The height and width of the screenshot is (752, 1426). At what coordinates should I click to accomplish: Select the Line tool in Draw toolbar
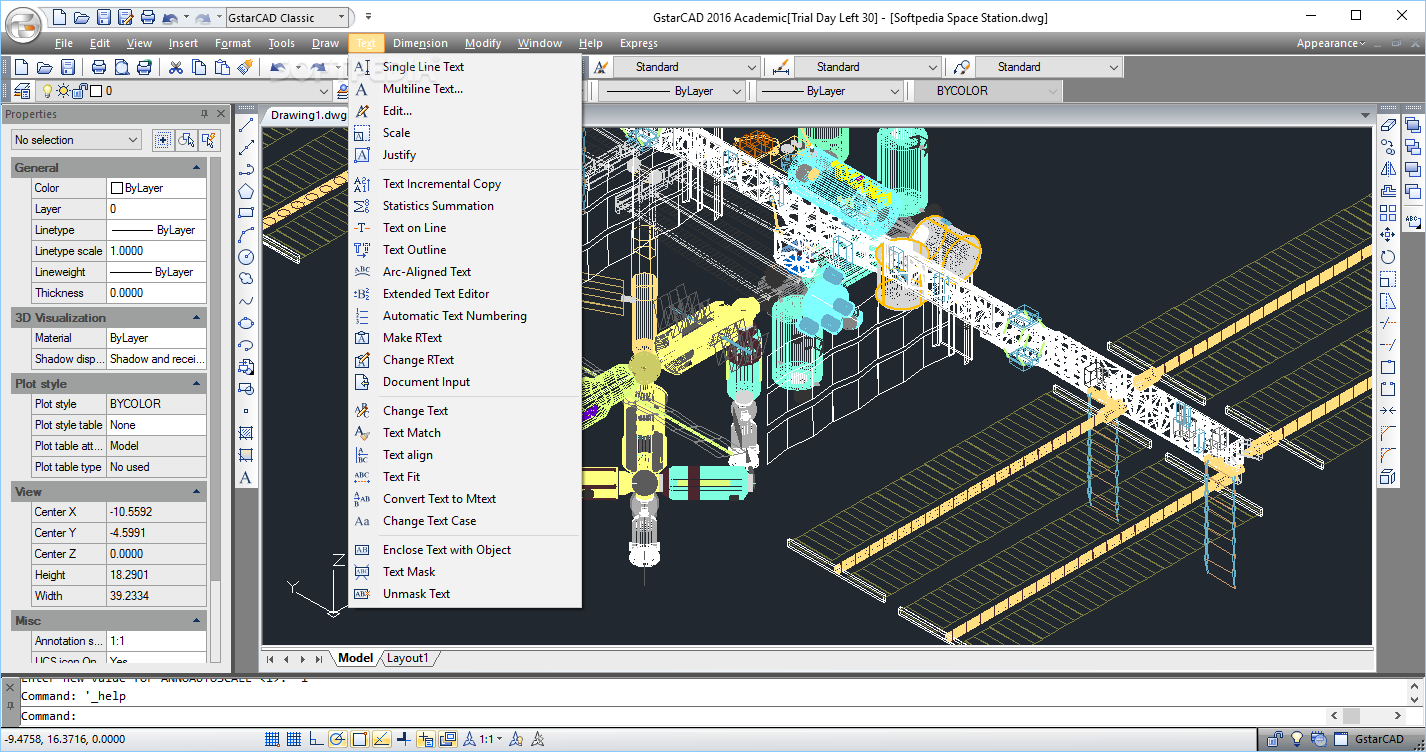tap(246, 125)
